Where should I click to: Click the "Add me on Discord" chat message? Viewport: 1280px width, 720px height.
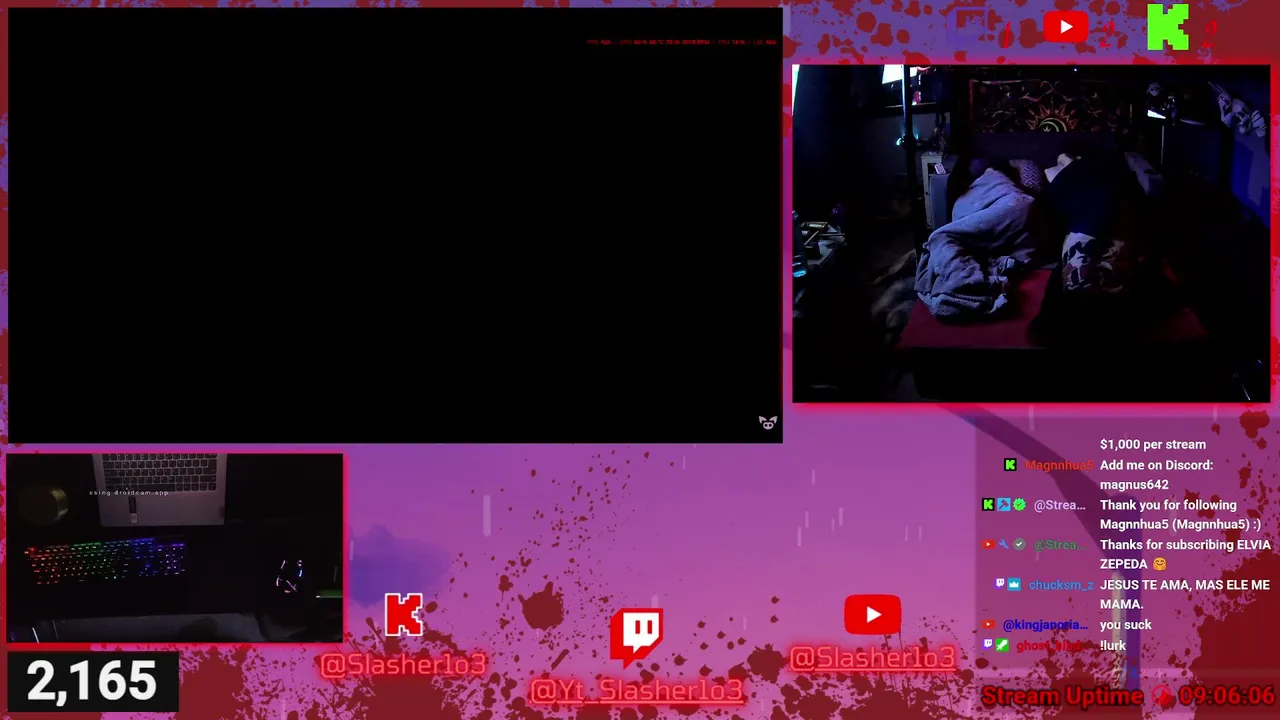pyautogui.click(x=1156, y=475)
